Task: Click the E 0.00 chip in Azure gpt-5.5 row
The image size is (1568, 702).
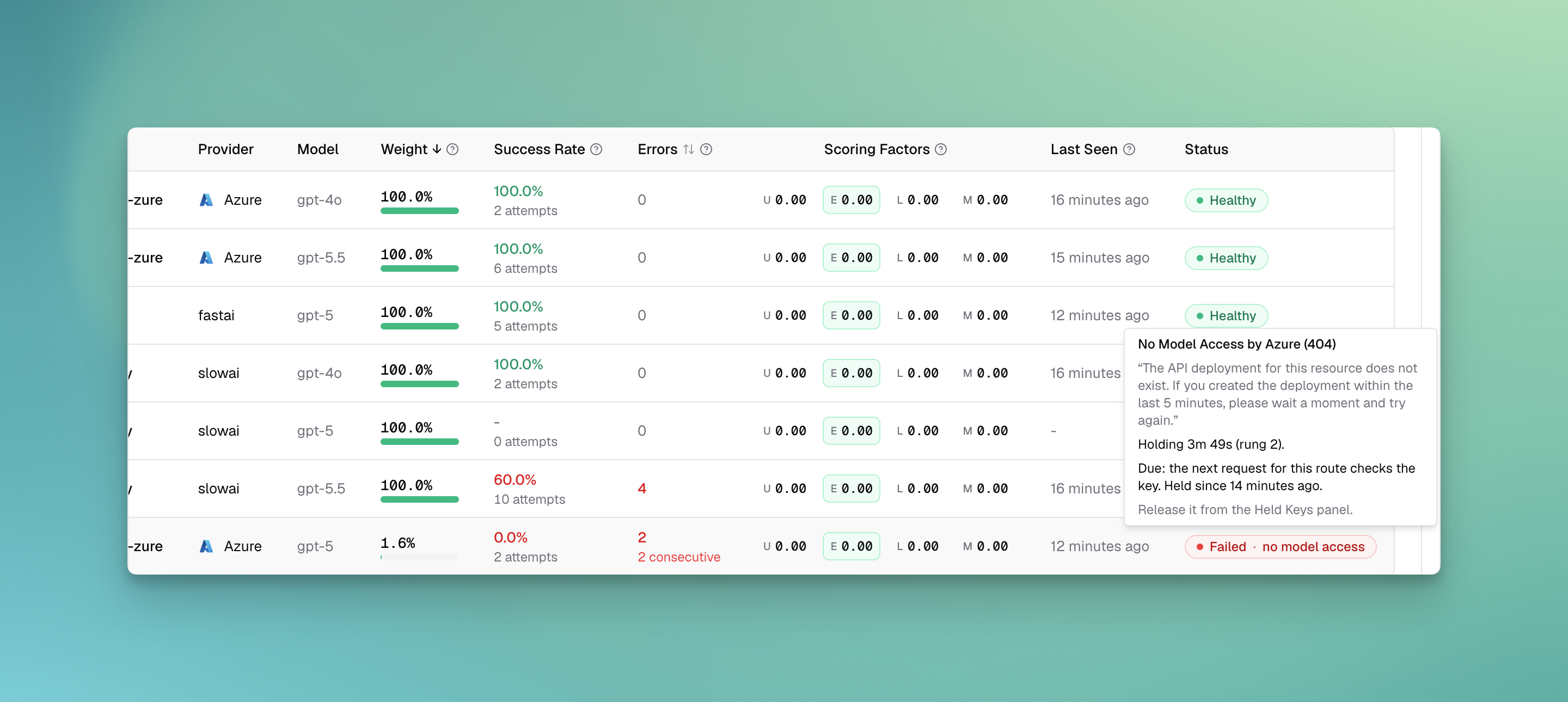Action: click(851, 258)
